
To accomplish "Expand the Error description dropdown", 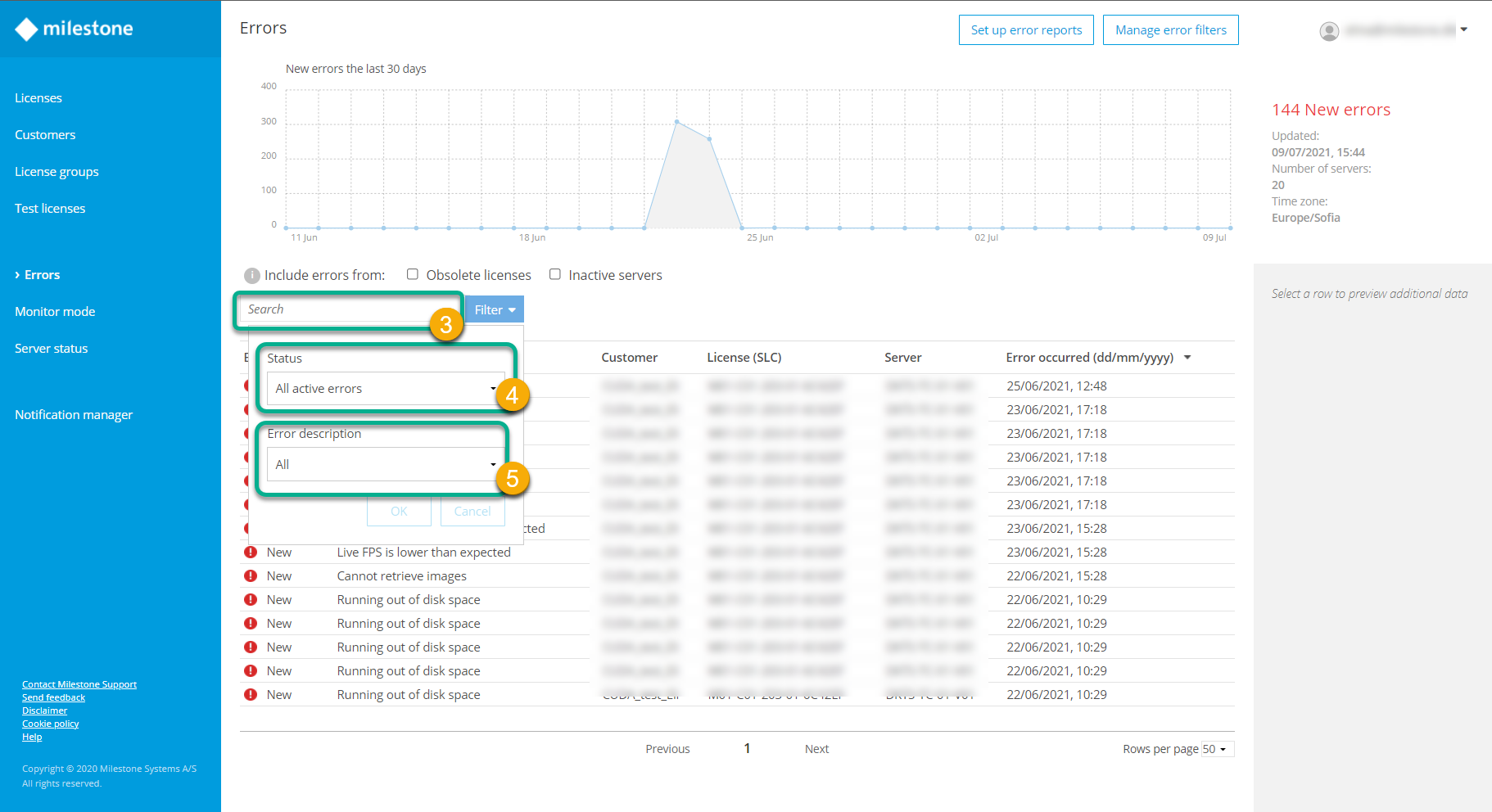I will (385, 465).
